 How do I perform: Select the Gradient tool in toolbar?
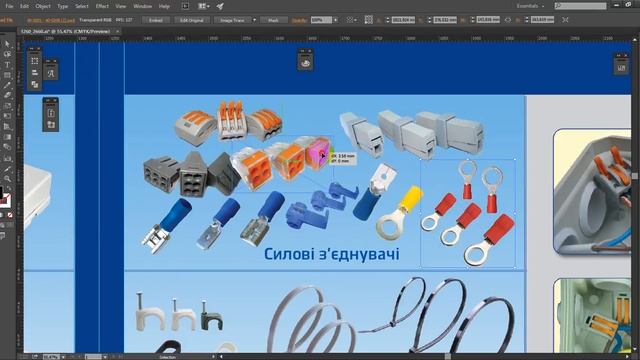[x=7, y=137]
